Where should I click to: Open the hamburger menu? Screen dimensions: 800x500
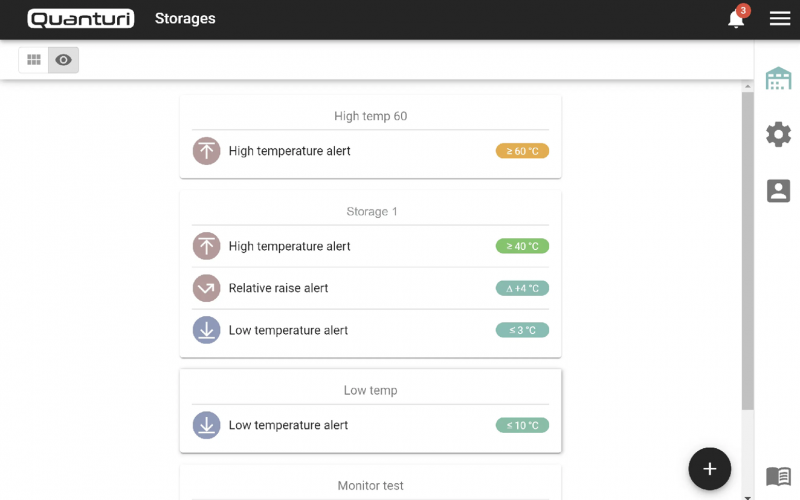pyautogui.click(x=780, y=19)
